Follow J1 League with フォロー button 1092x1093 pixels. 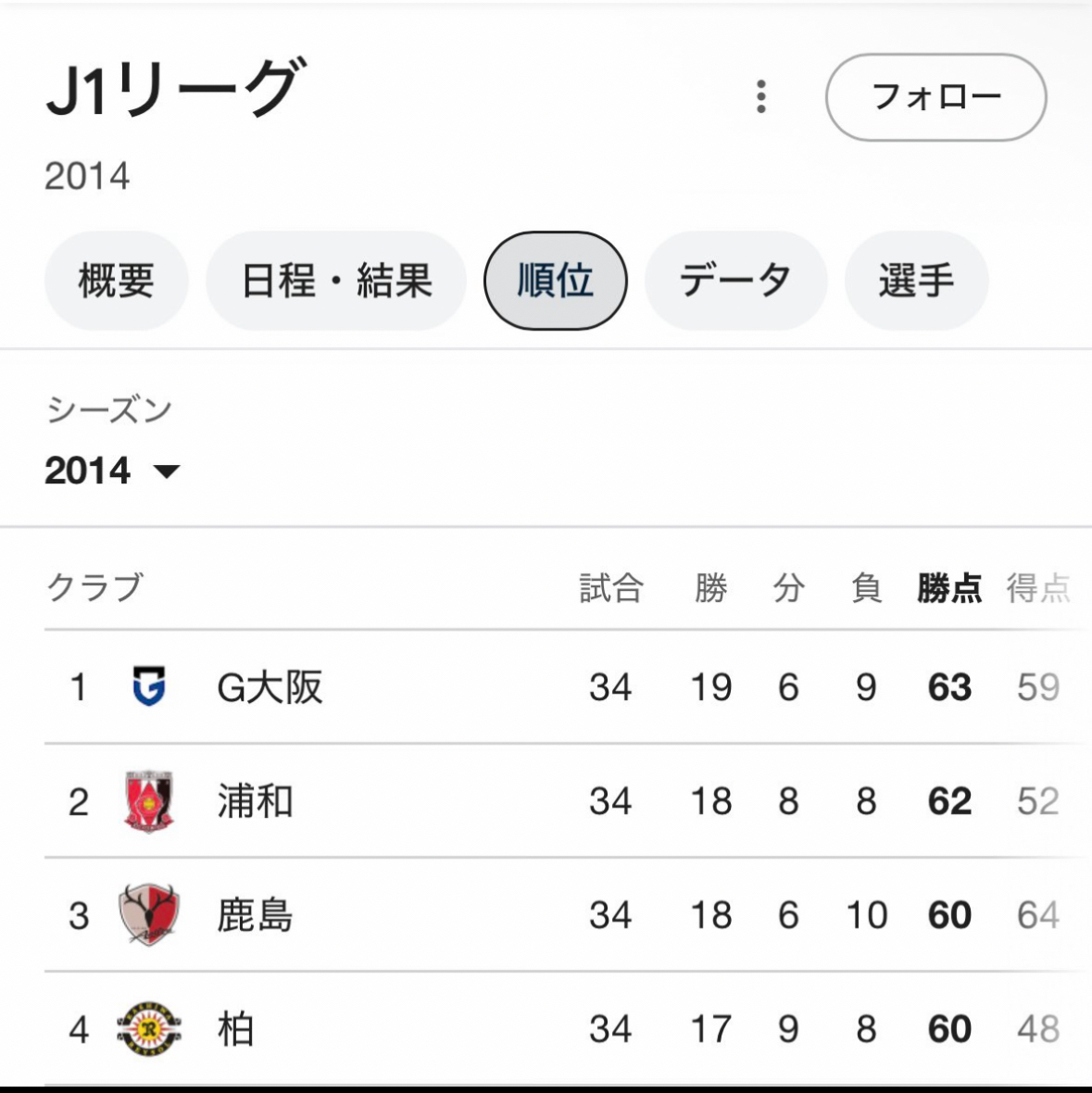pos(935,97)
